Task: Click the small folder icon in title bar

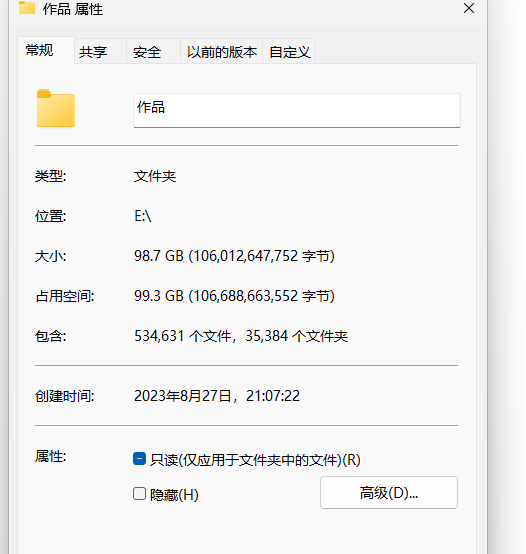Action: [x=27, y=7]
